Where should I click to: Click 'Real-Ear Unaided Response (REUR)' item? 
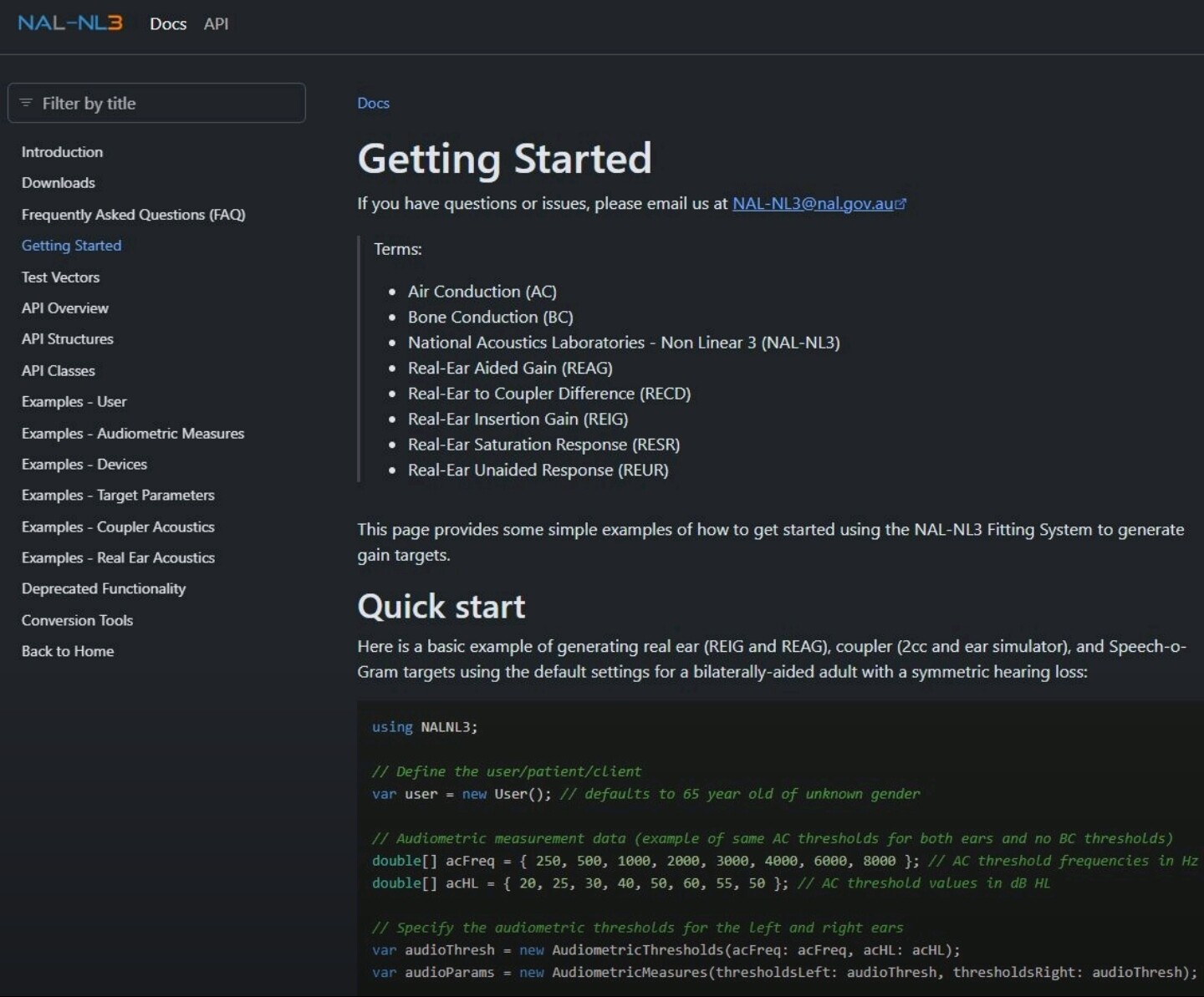coord(538,471)
